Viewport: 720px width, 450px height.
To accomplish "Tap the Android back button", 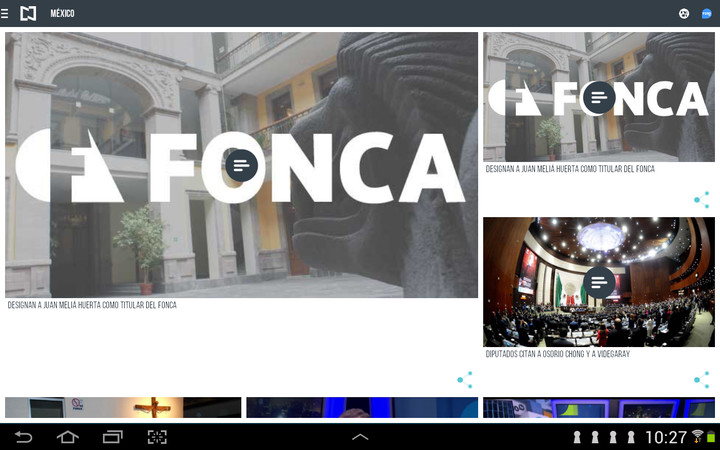I will (x=23, y=437).
